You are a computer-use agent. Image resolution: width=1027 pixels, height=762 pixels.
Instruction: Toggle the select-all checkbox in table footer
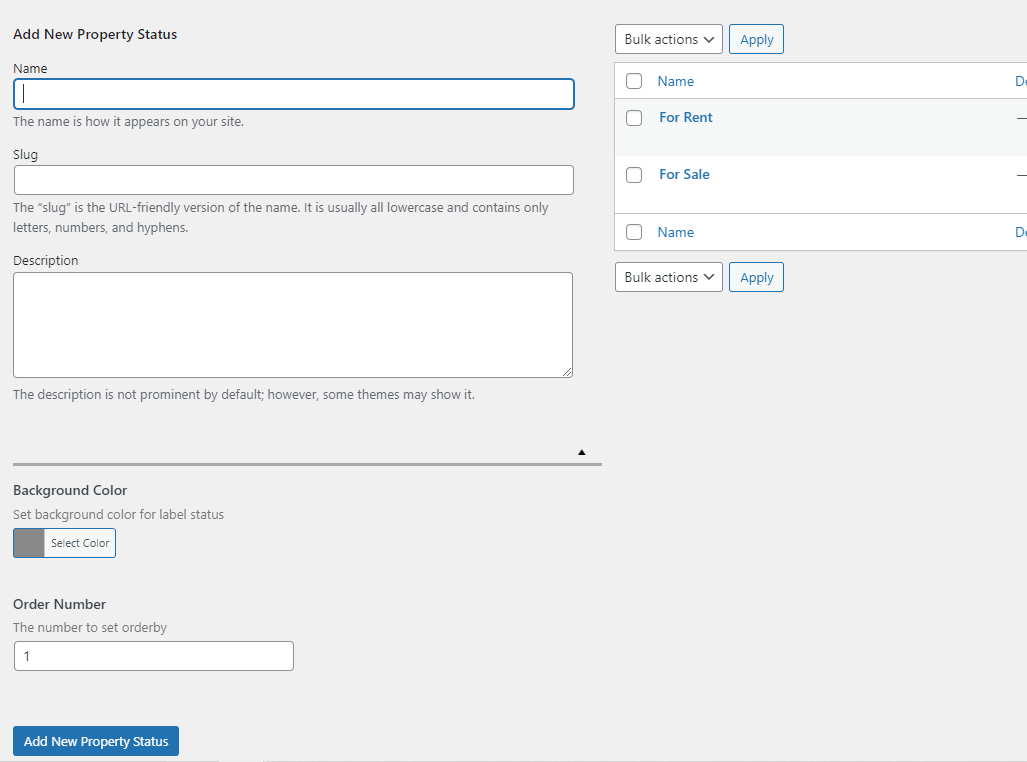(x=634, y=232)
